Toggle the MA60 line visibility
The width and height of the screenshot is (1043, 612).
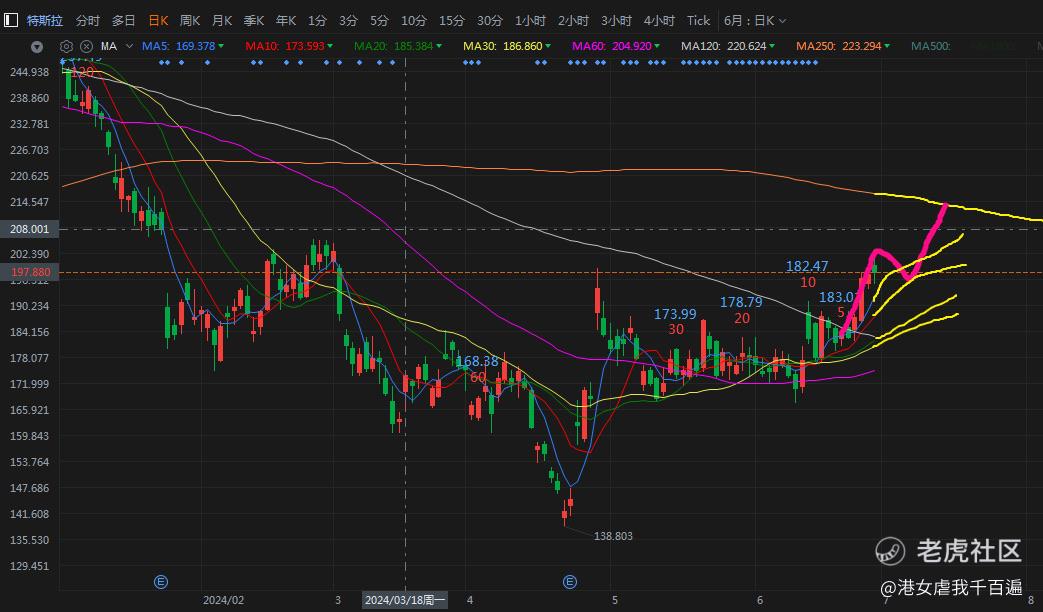612,46
